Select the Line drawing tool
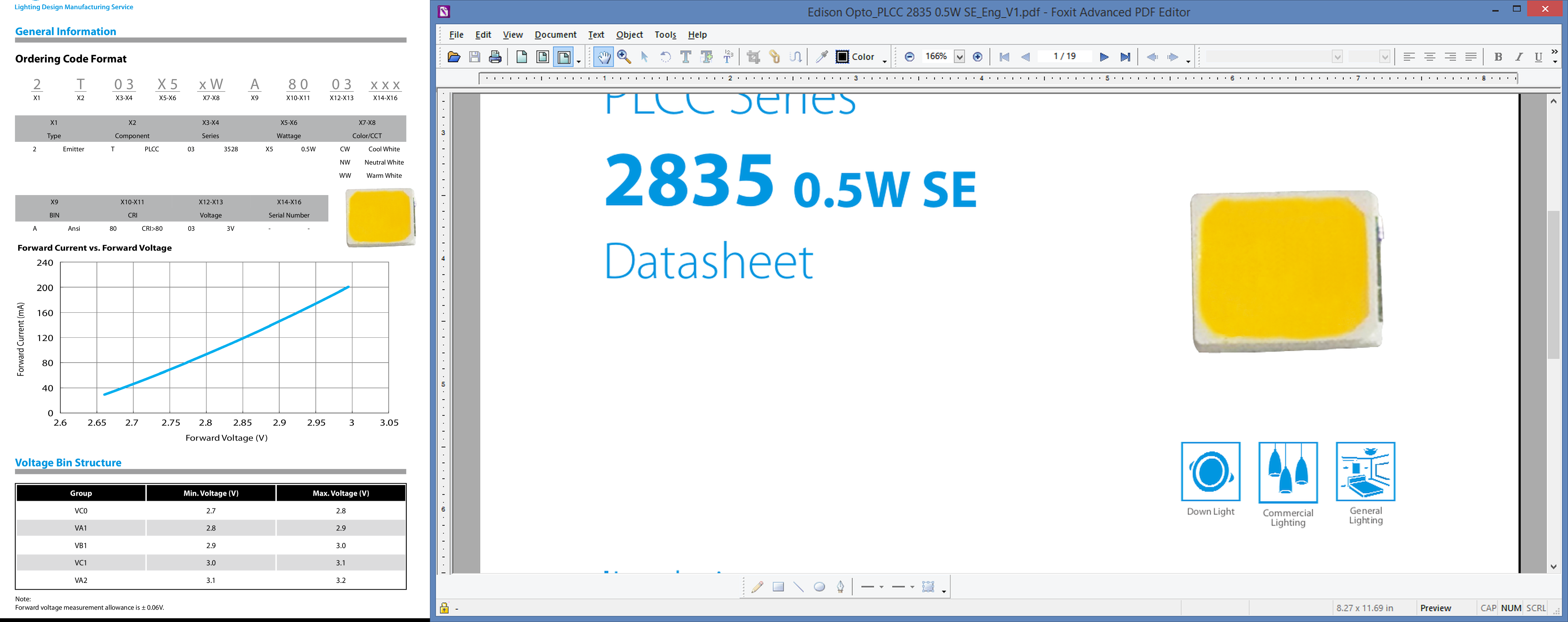 799,587
